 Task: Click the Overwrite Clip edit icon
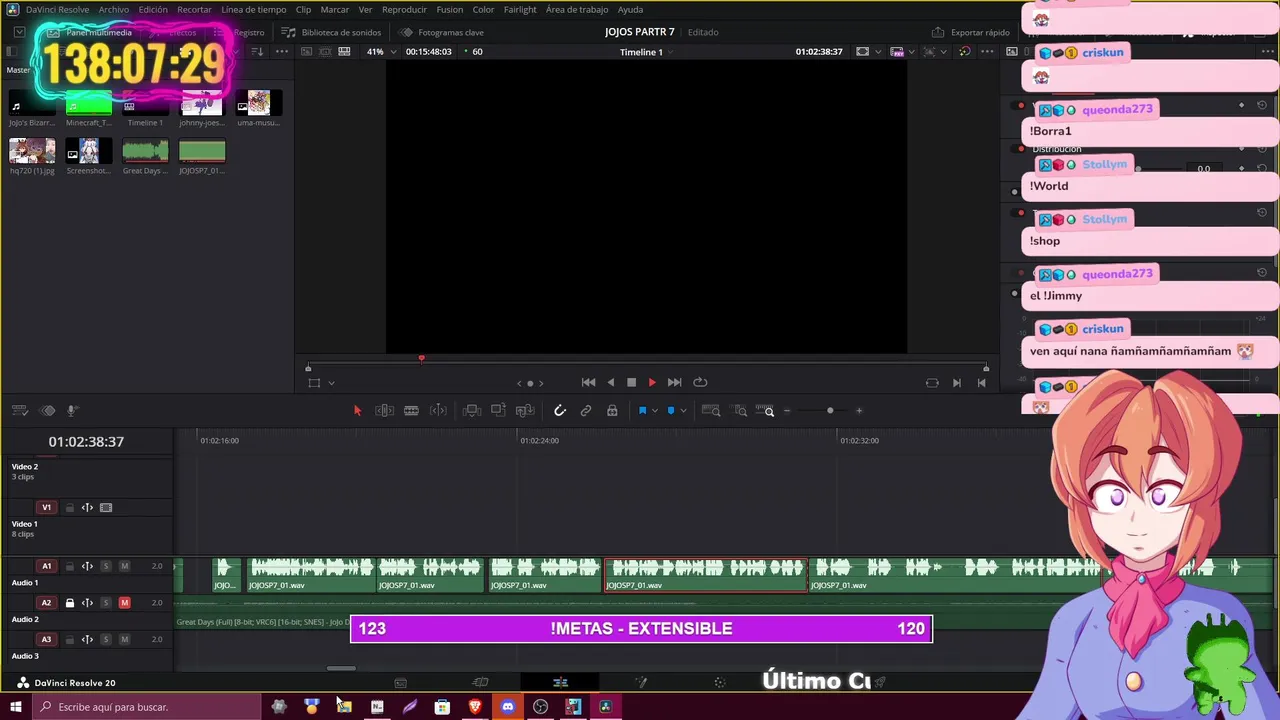point(498,411)
